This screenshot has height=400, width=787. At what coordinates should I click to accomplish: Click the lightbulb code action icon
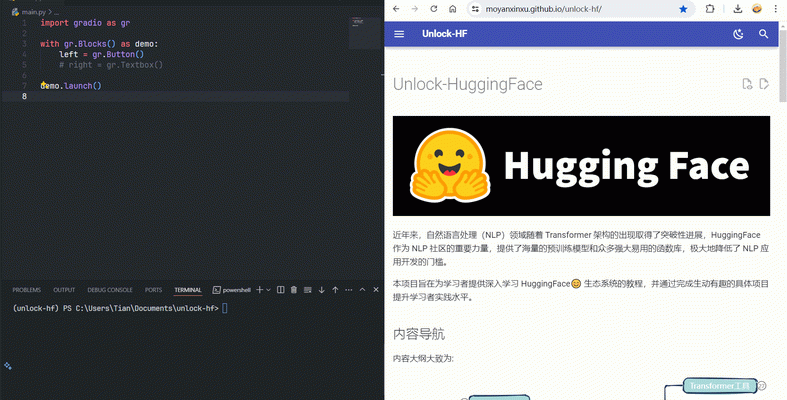[x=44, y=84]
